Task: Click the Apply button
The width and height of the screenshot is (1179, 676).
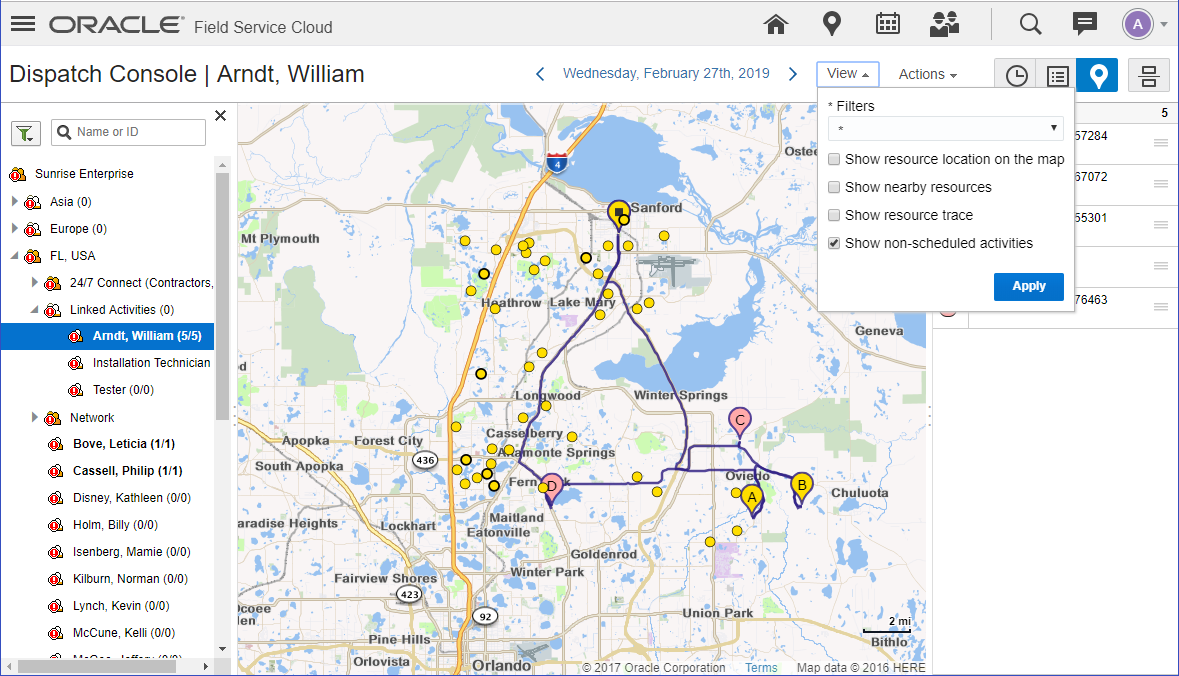Action: pos(1028,286)
